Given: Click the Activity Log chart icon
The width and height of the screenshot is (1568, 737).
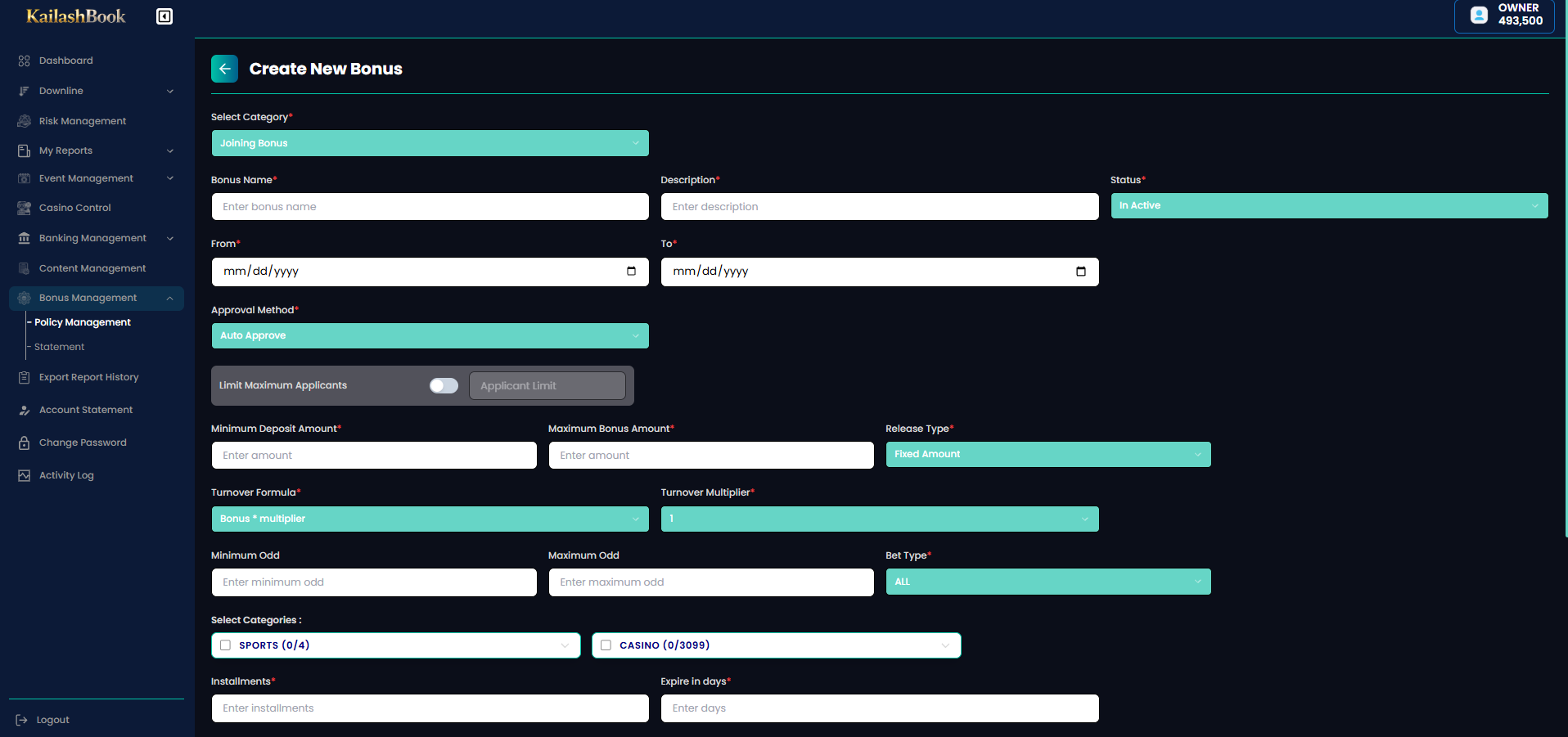Looking at the screenshot, I should (24, 475).
